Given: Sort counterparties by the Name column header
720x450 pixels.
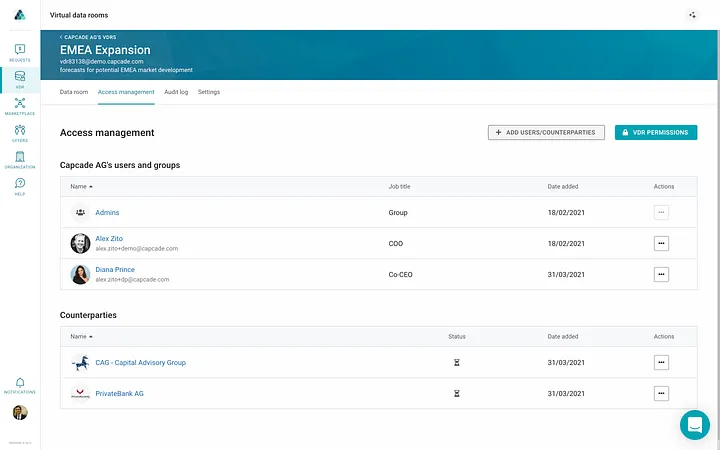Looking at the screenshot, I should pyautogui.click(x=81, y=337).
